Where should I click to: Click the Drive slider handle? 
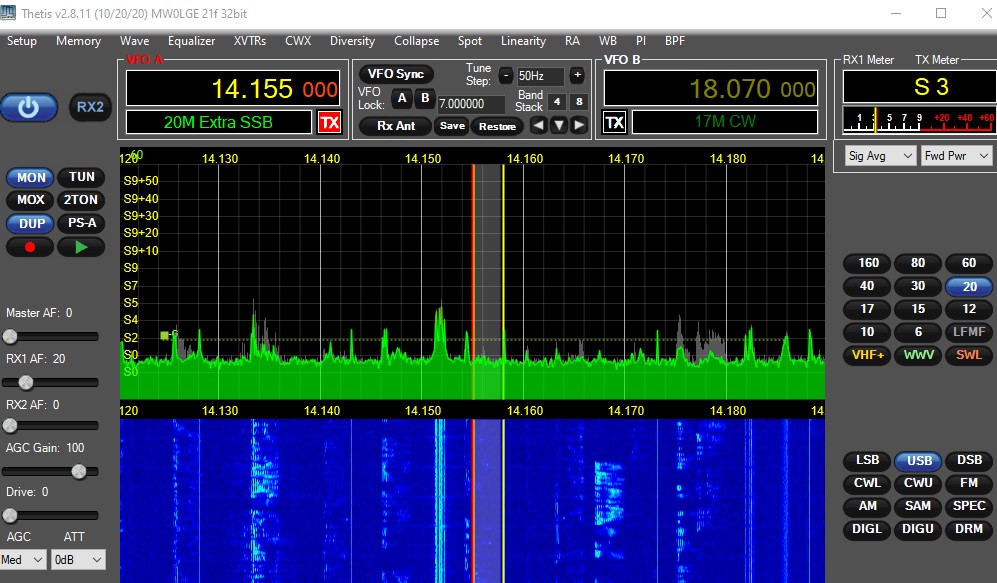pos(10,515)
